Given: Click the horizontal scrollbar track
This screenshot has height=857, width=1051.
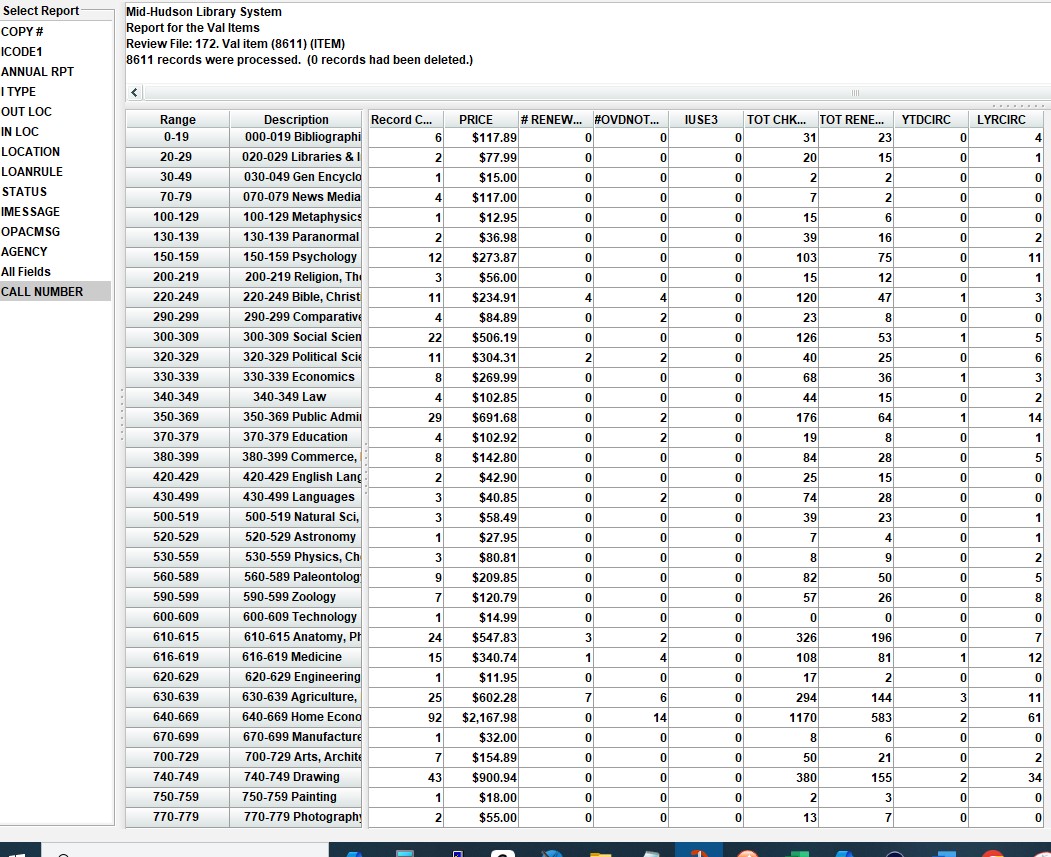Looking at the screenshot, I should coord(597,92).
